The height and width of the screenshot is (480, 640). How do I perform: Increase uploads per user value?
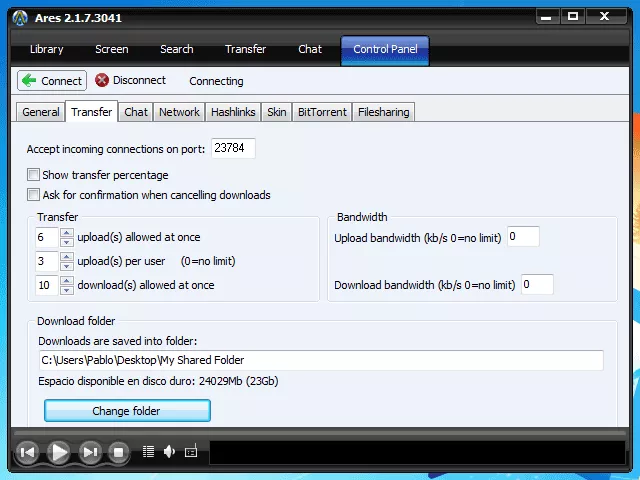point(67,257)
